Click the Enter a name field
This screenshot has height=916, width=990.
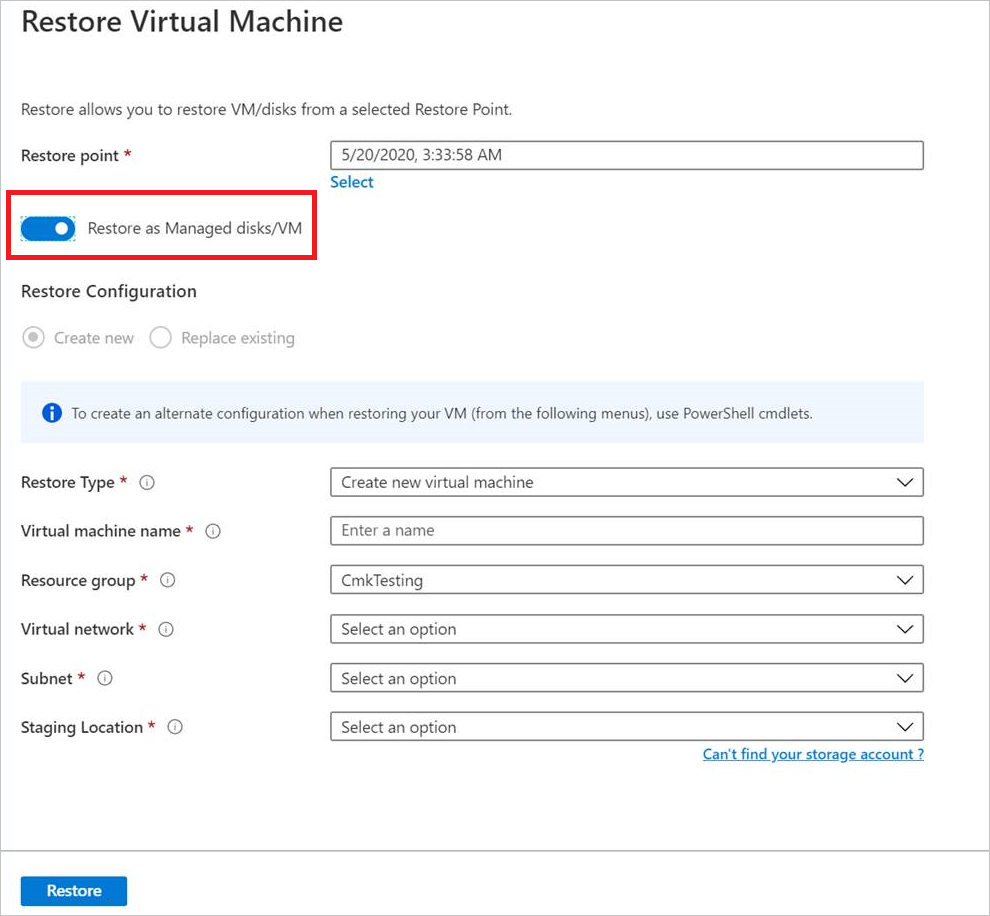(626, 531)
